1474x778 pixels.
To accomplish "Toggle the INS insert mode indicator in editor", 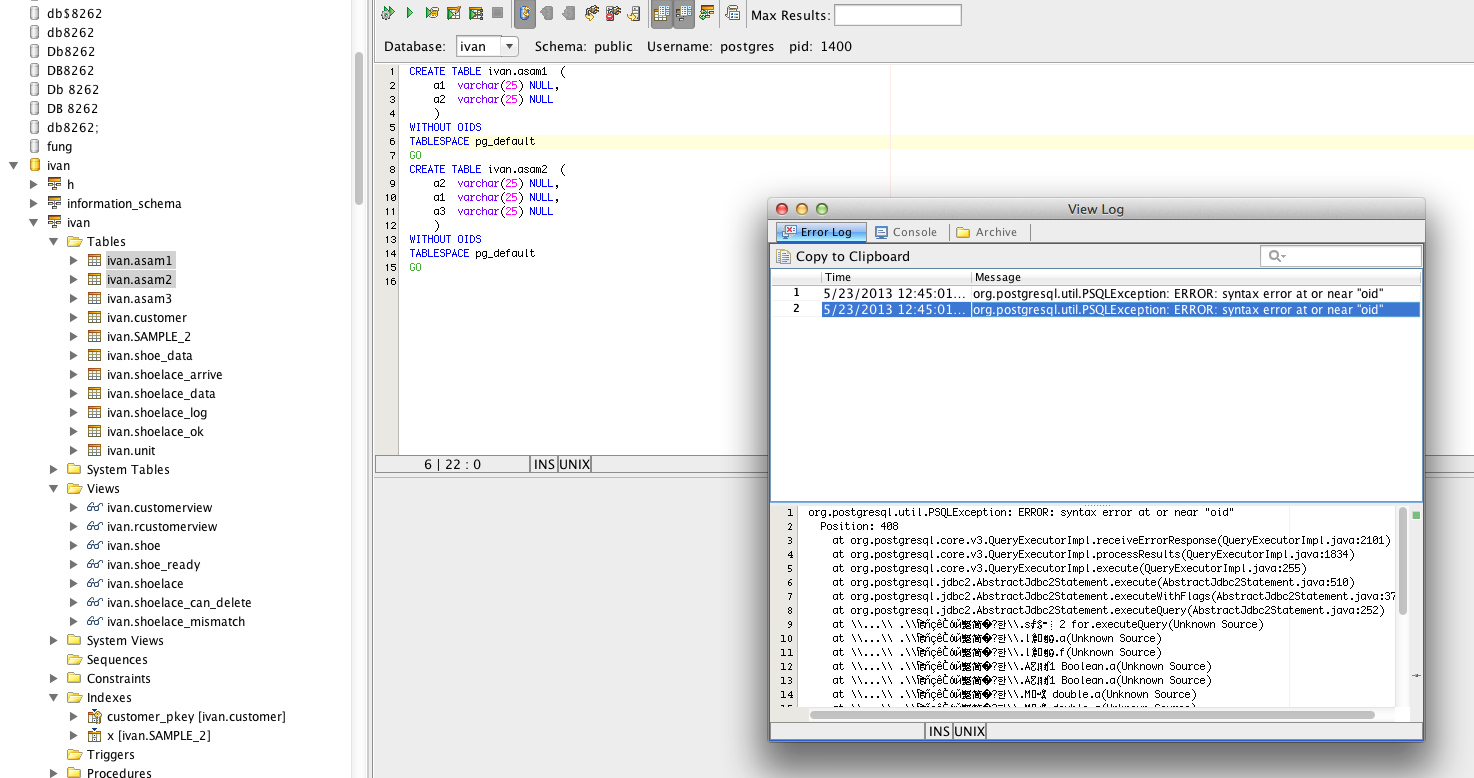I will [544, 464].
